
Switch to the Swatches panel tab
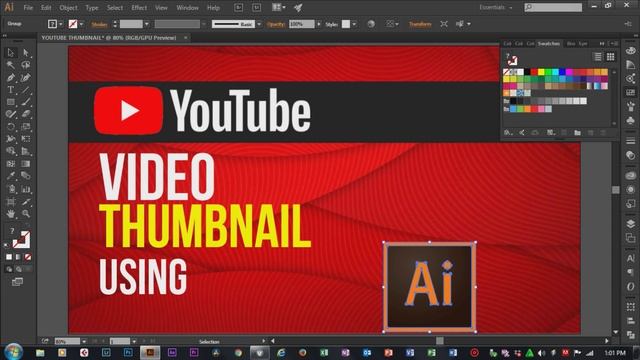tap(549, 44)
